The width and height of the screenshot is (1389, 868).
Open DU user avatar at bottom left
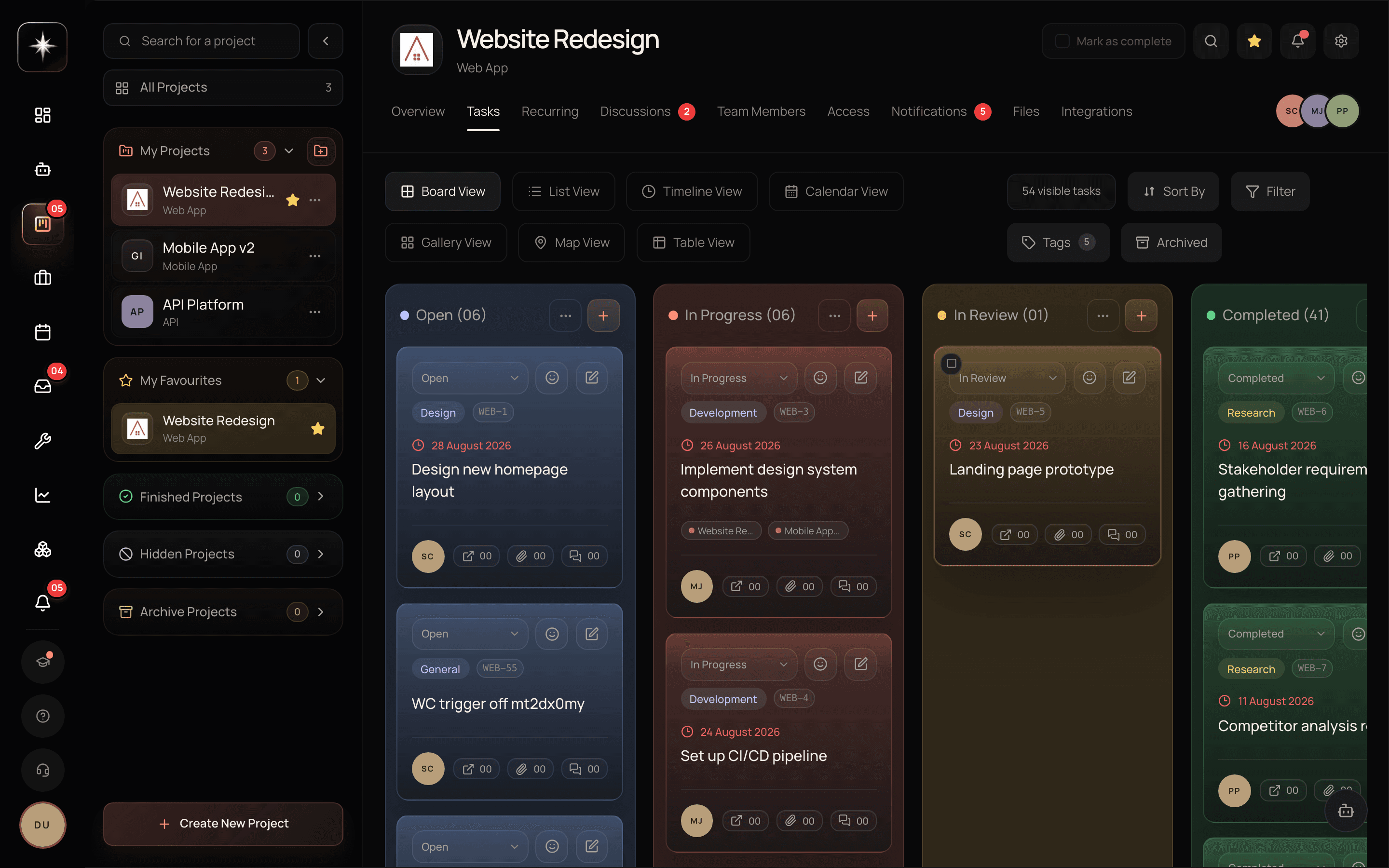pos(42,825)
